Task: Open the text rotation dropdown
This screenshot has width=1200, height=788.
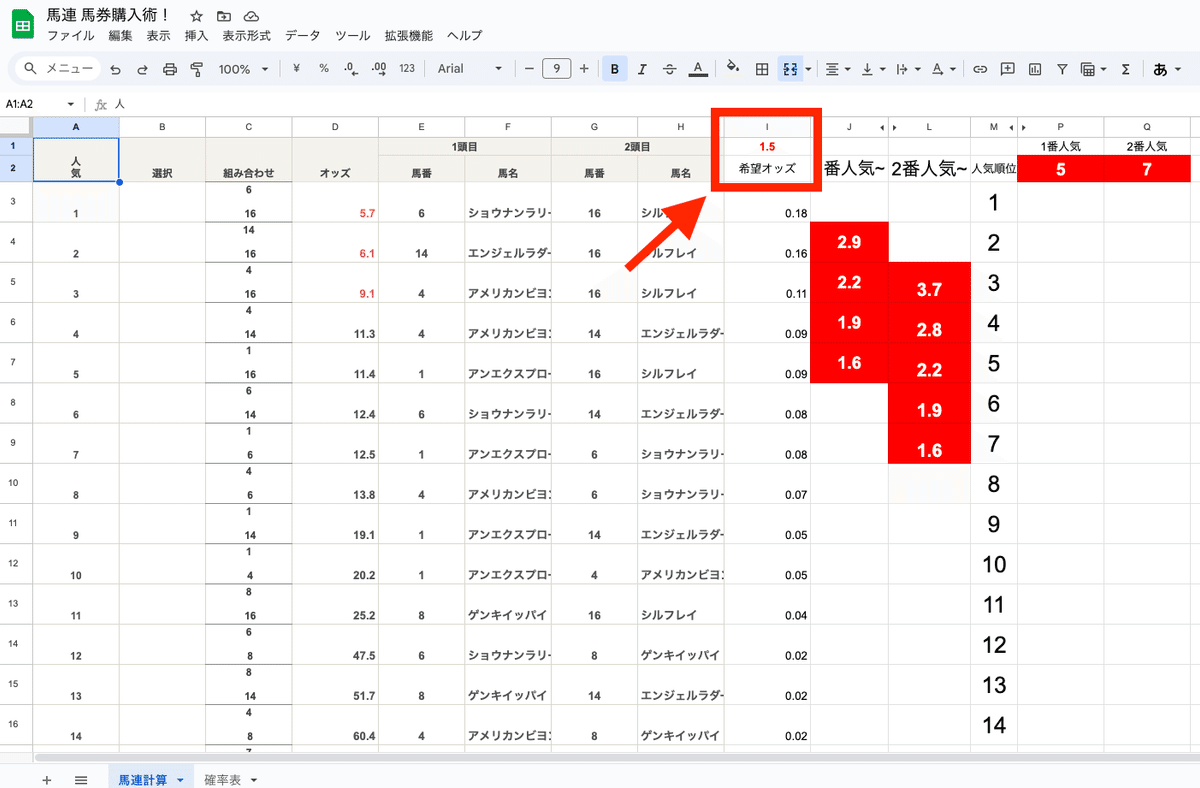Action: tap(942, 69)
